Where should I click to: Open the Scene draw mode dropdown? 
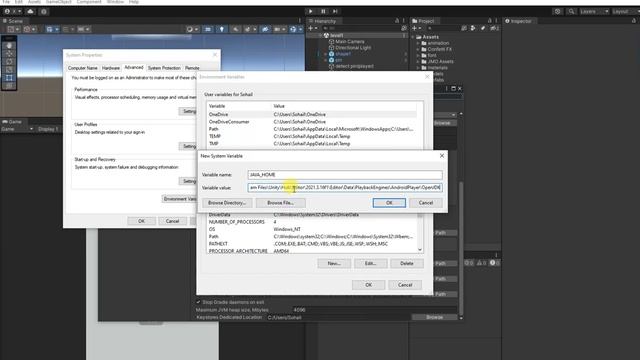click(x=192, y=29)
